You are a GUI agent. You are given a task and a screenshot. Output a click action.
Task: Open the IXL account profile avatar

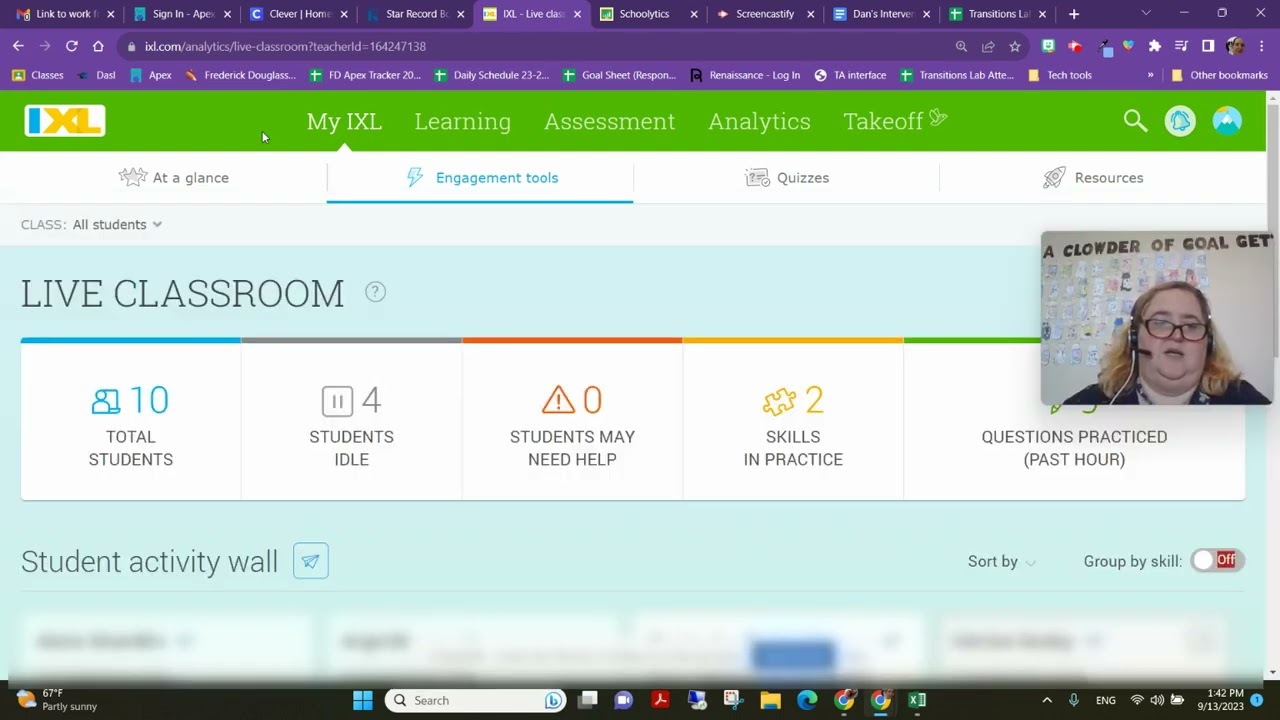tap(1227, 121)
